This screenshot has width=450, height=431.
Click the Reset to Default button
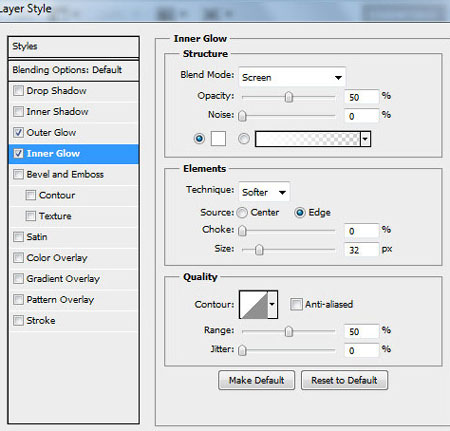coord(344,380)
